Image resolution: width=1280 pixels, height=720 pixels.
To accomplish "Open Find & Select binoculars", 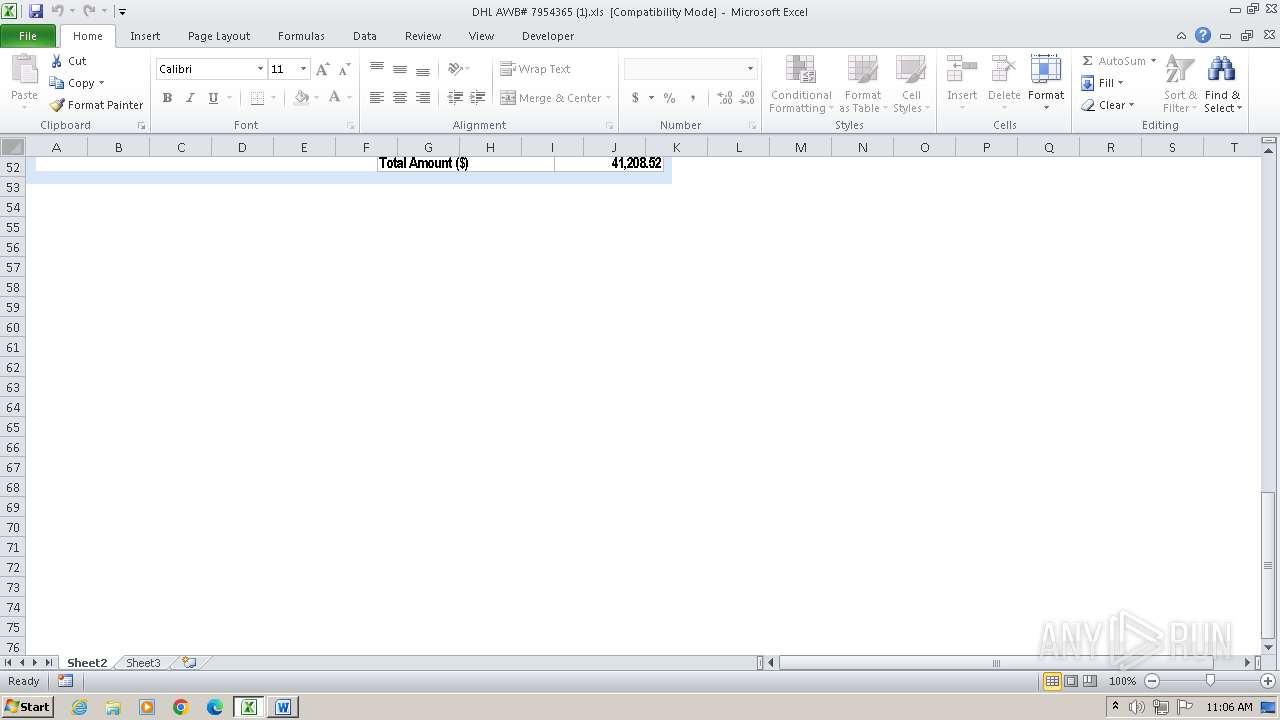I will (x=1222, y=84).
